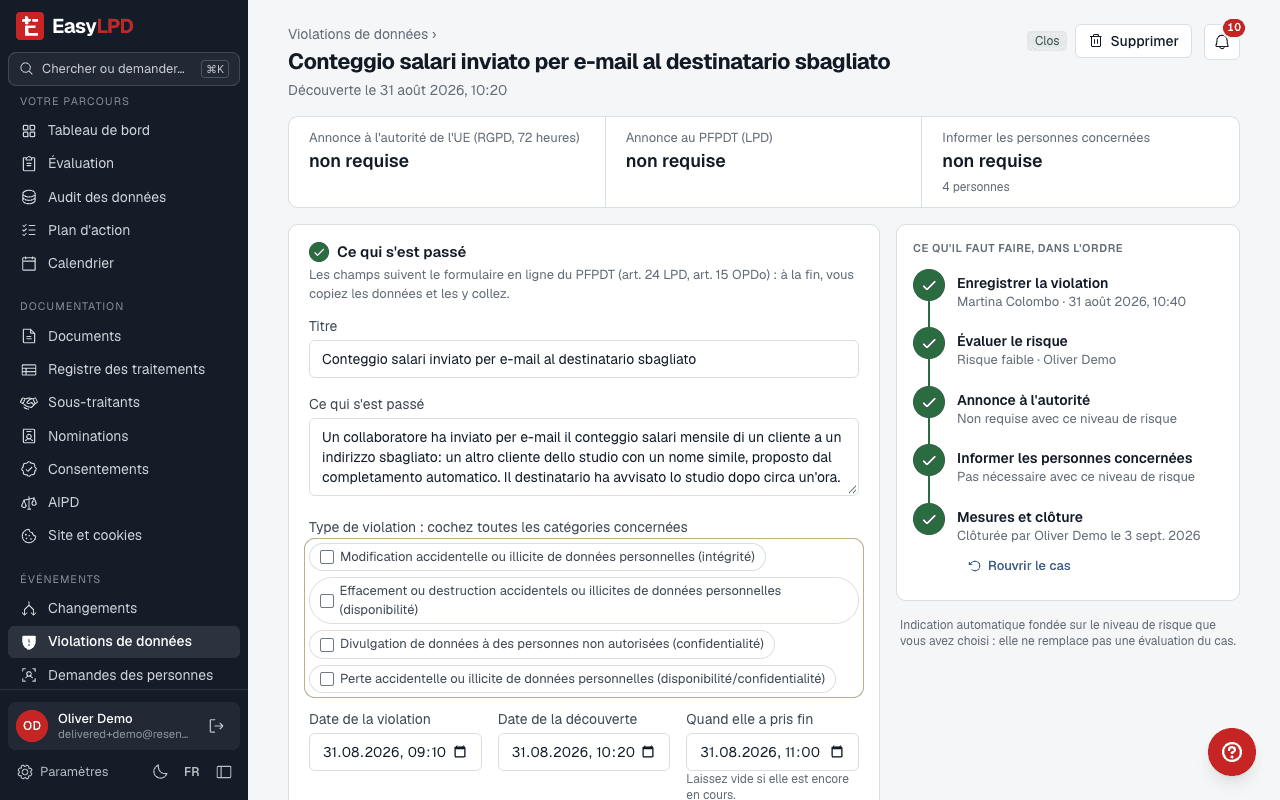
Task: Go to Changements
Action: tap(124, 608)
